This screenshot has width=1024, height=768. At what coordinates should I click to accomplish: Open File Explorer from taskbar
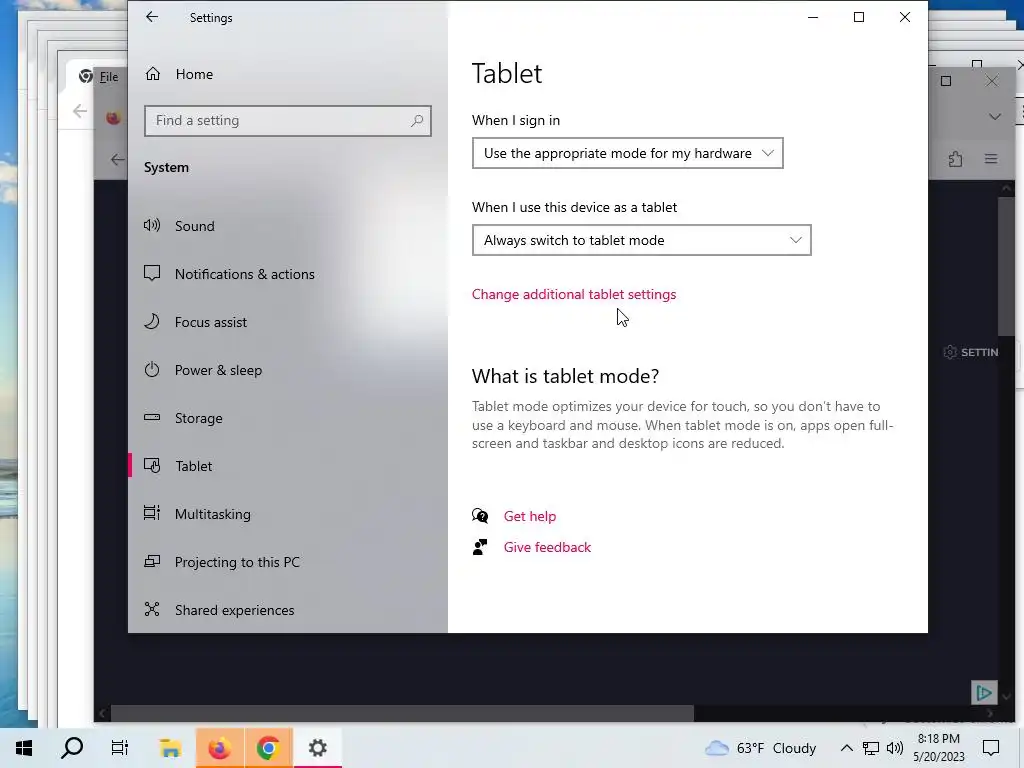click(x=170, y=748)
